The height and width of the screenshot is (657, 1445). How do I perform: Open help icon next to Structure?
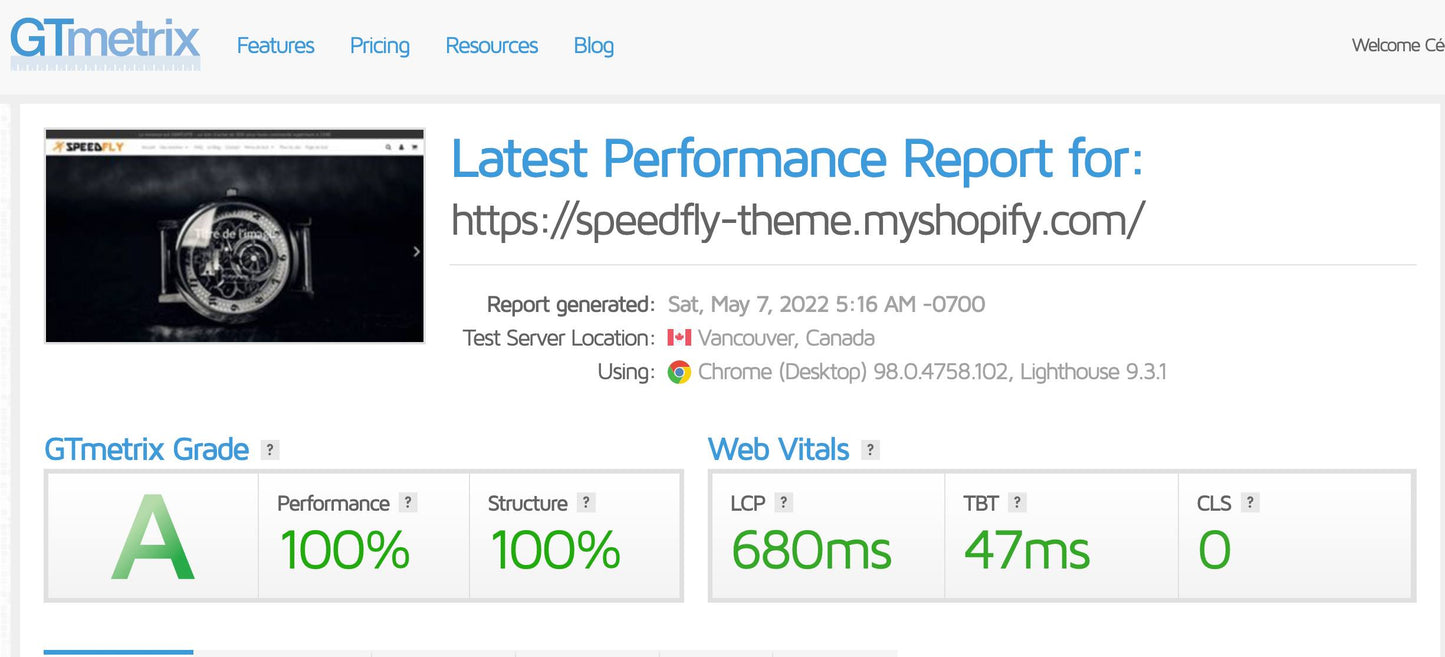[586, 503]
